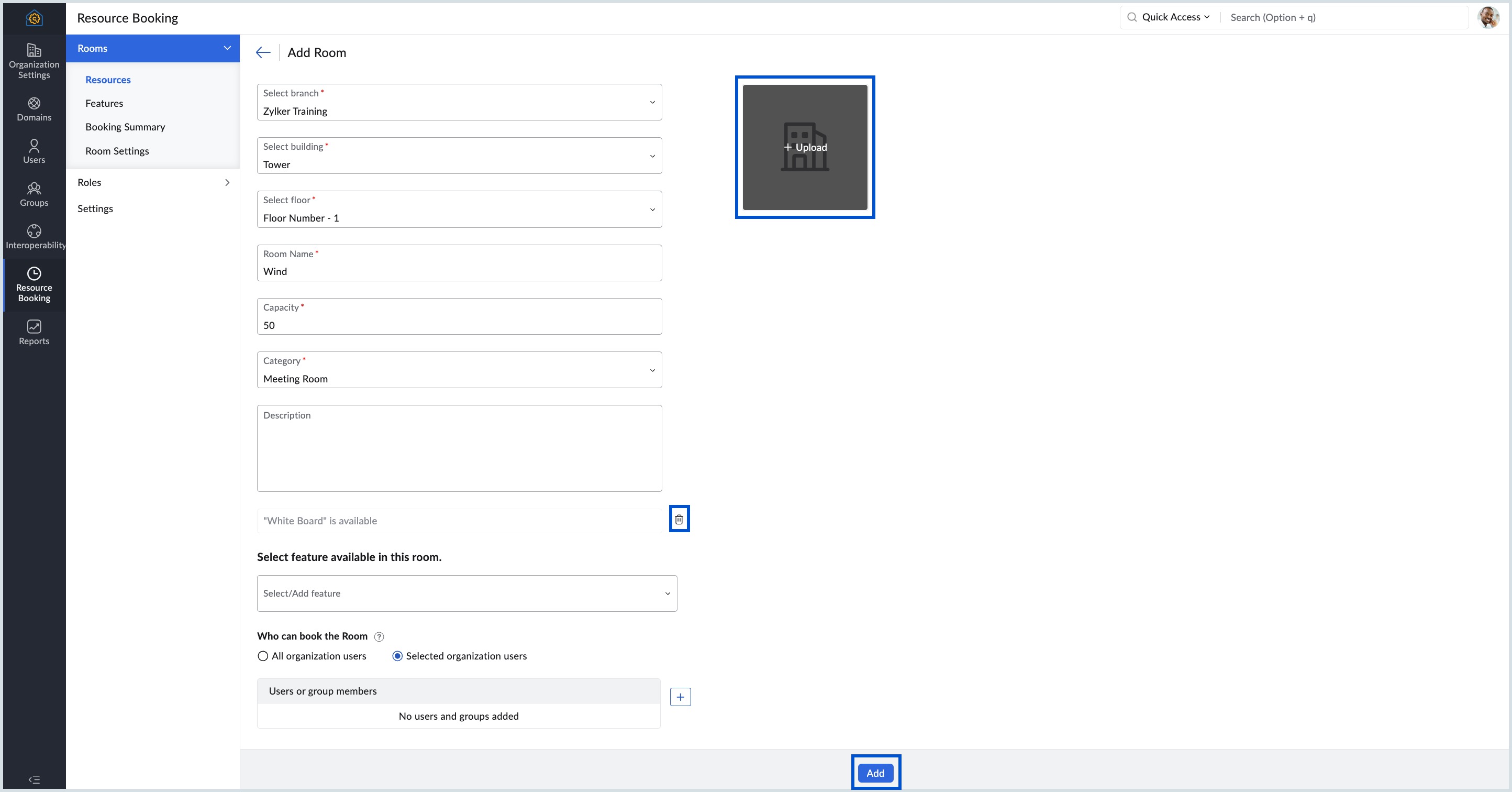Upload a room image
This screenshot has width=1512, height=792.
tap(805, 147)
